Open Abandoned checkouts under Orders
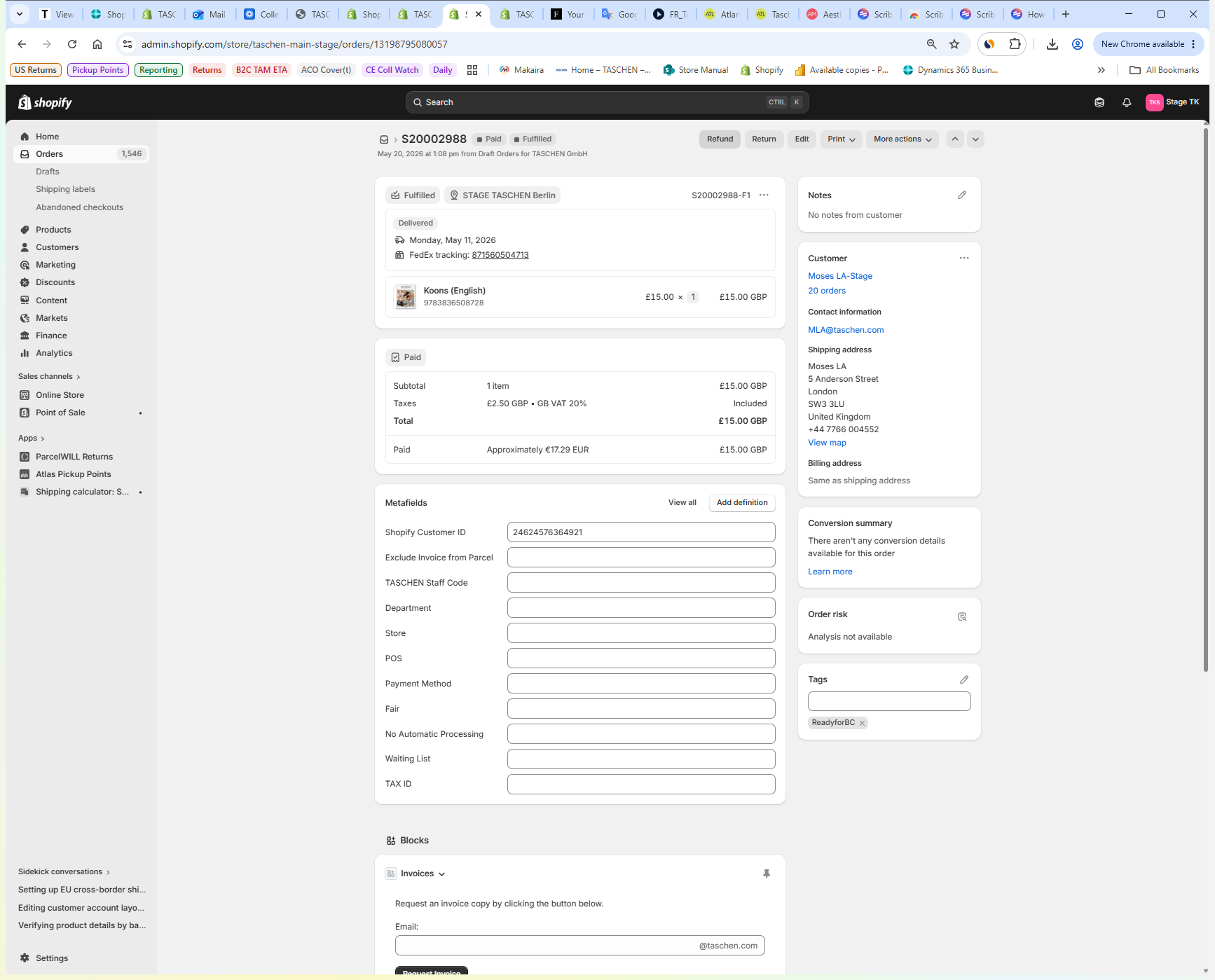Image resolution: width=1215 pixels, height=980 pixels. click(x=80, y=207)
